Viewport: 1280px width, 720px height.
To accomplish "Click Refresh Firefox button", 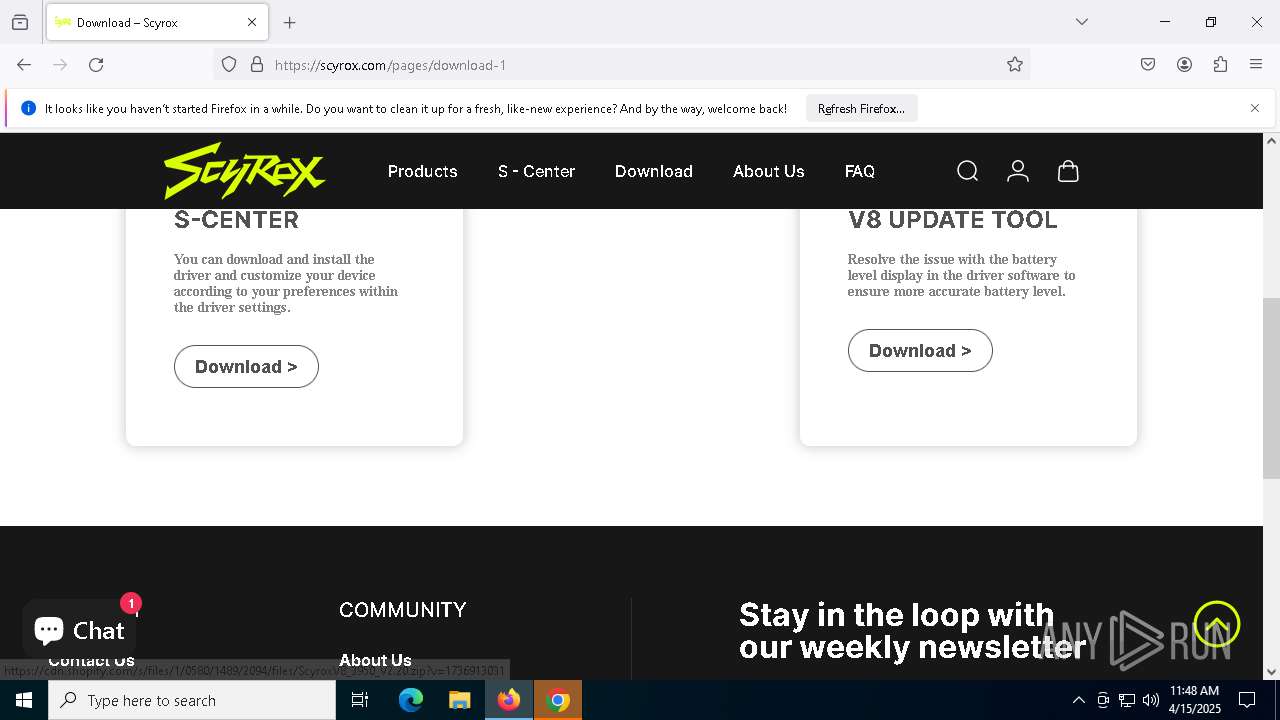I will point(861,108).
